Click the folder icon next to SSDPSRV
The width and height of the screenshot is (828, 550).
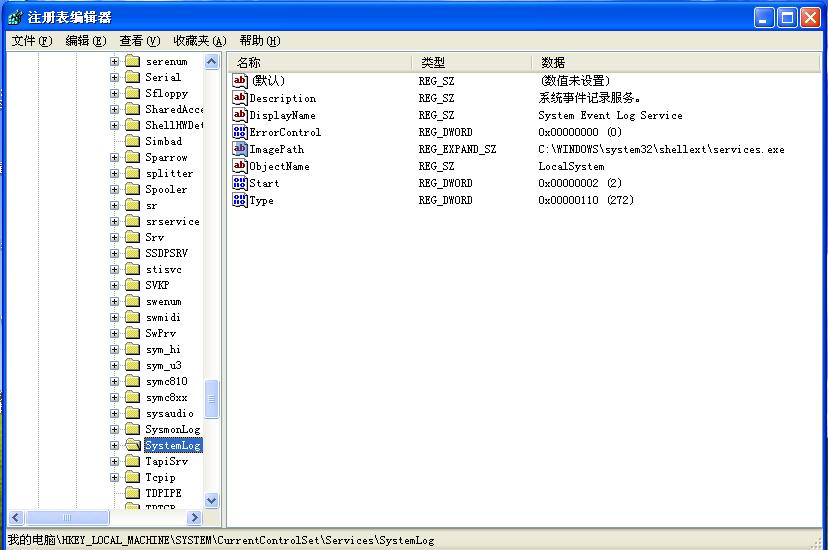click(x=133, y=253)
